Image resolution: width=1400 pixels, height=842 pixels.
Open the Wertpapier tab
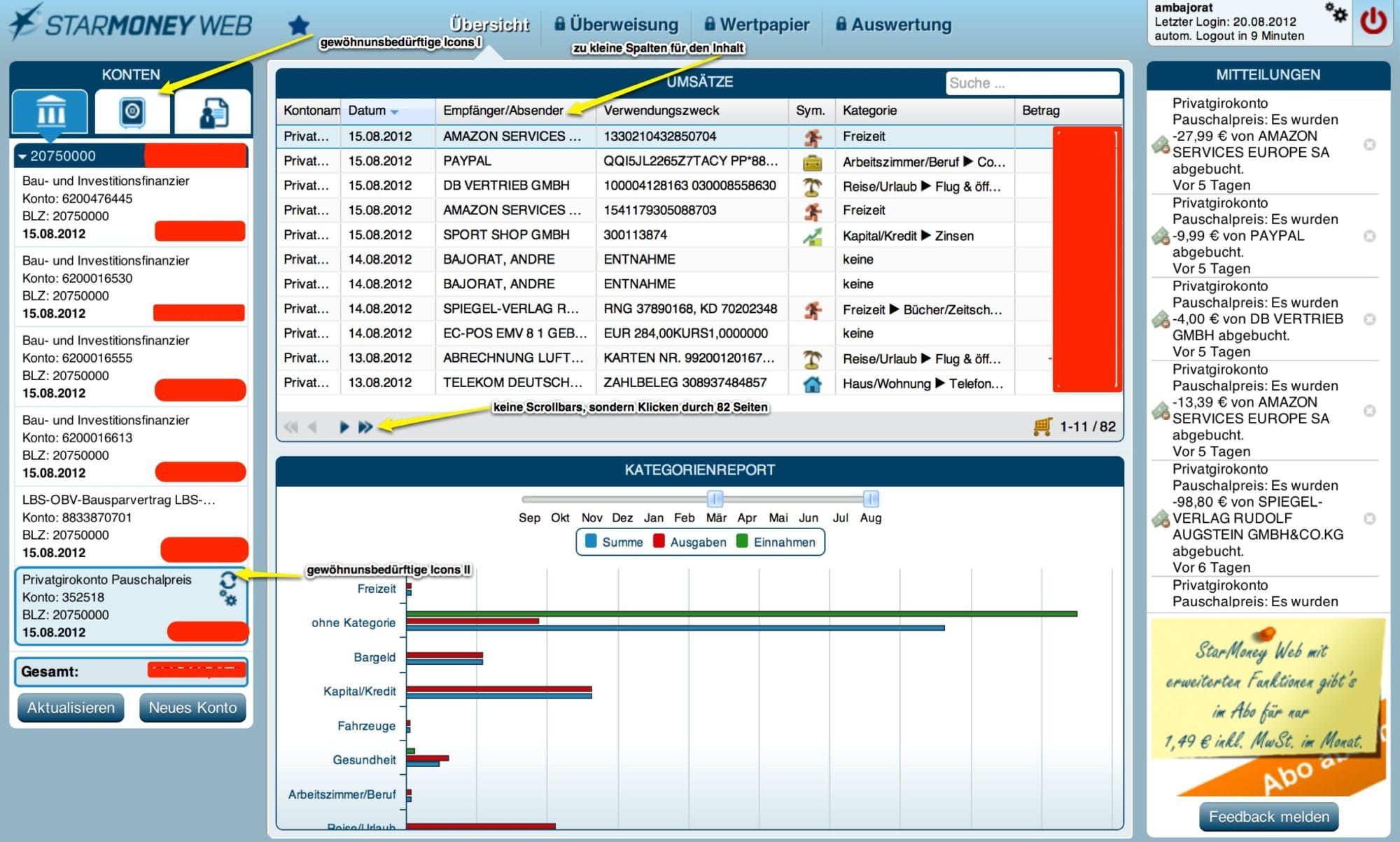(x=757, y=24)
